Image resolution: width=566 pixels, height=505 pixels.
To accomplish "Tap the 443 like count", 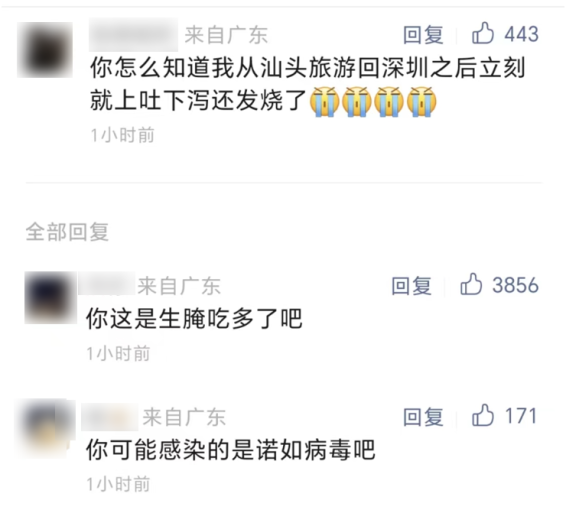I will pos(522,34).
